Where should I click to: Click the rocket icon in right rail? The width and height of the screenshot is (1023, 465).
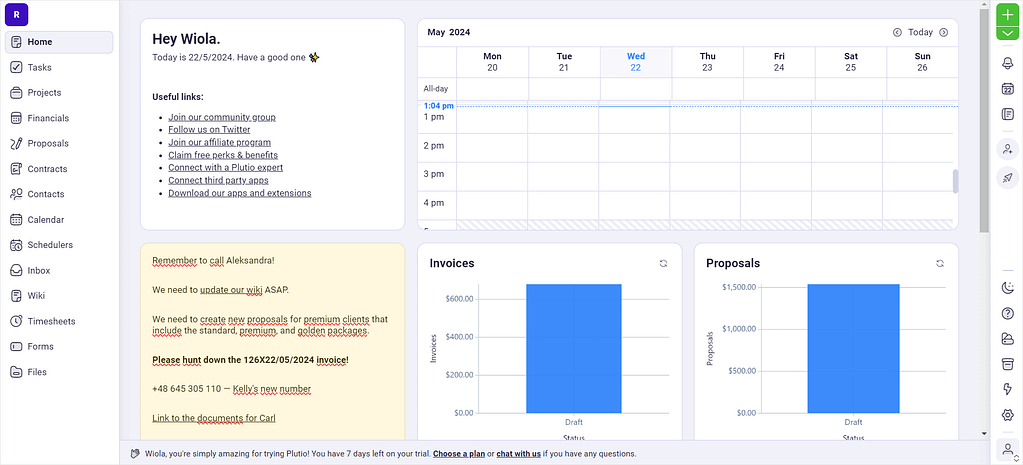point(1007,177)
